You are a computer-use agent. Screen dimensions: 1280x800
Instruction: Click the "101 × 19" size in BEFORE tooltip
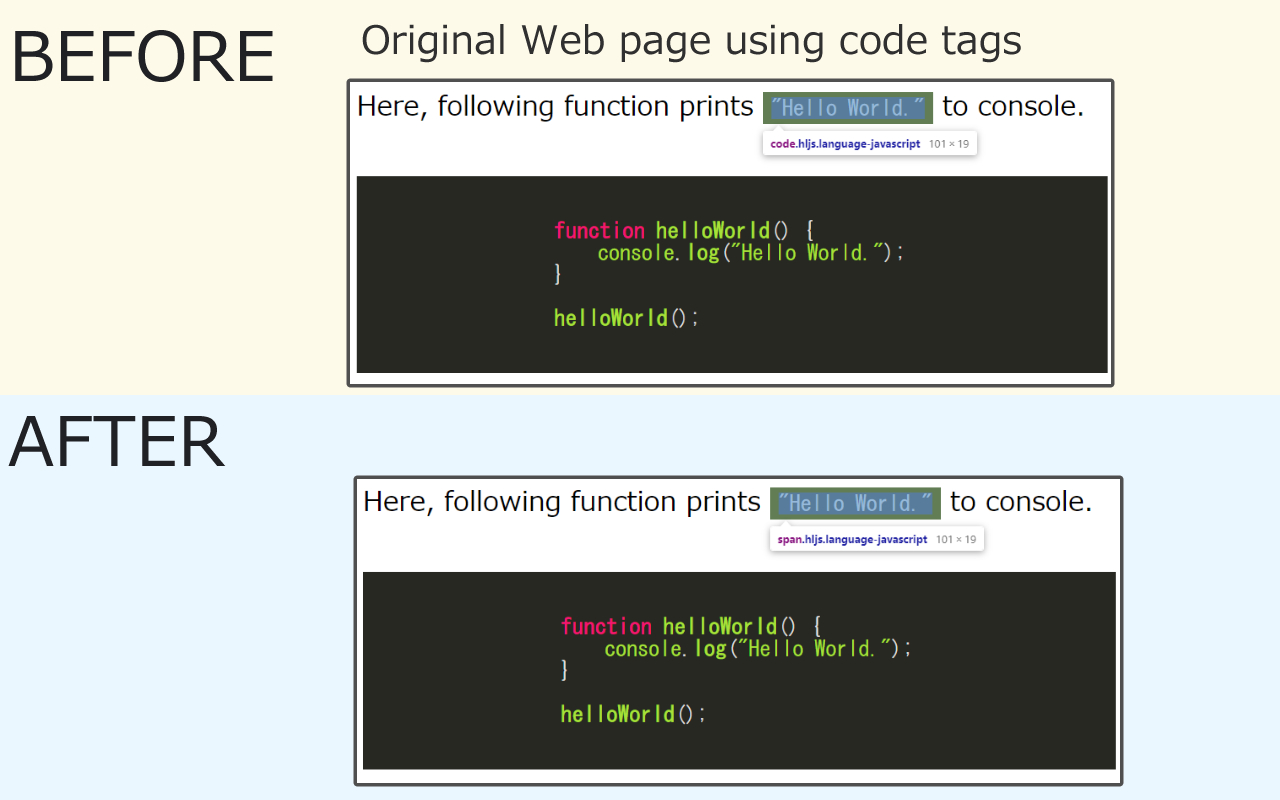[x=949, y=144]
